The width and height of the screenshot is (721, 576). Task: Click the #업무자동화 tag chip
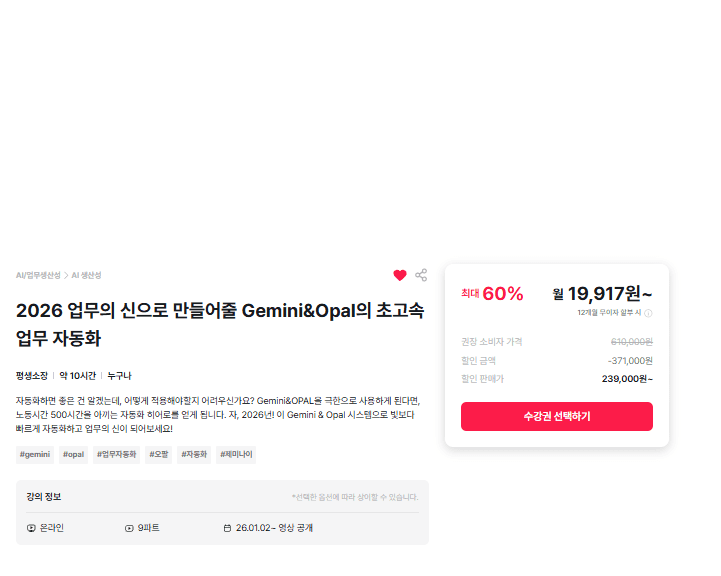[116, 455]
